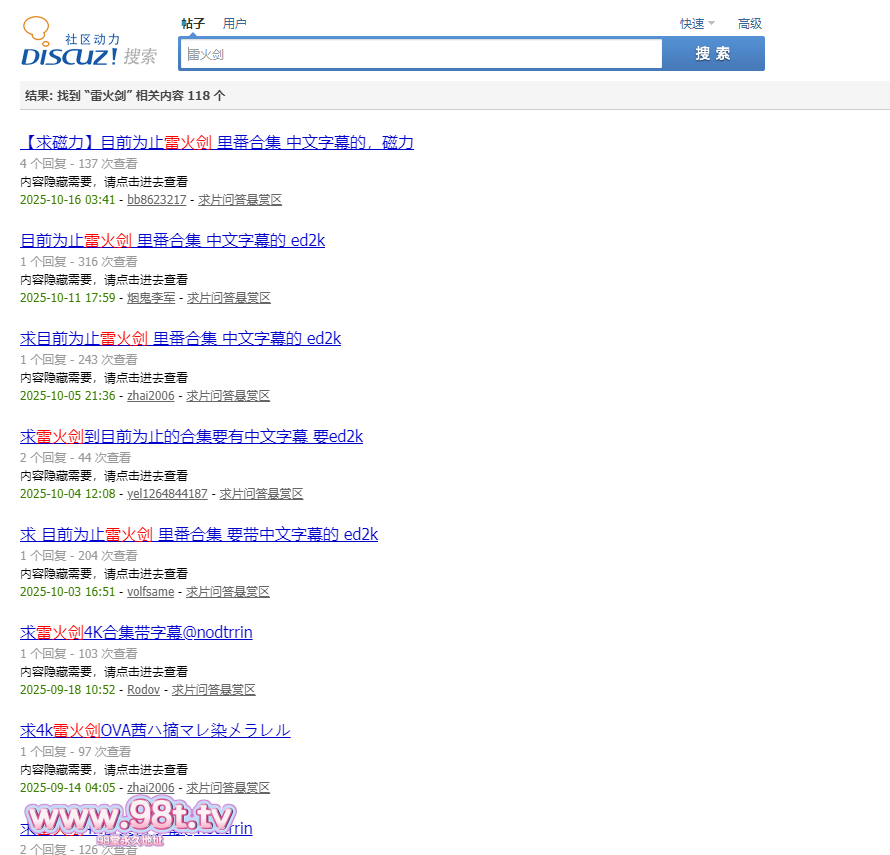Open the 求目前为止雷火剑 里番合集 result

pyautogui.click(x=180, y=339)
